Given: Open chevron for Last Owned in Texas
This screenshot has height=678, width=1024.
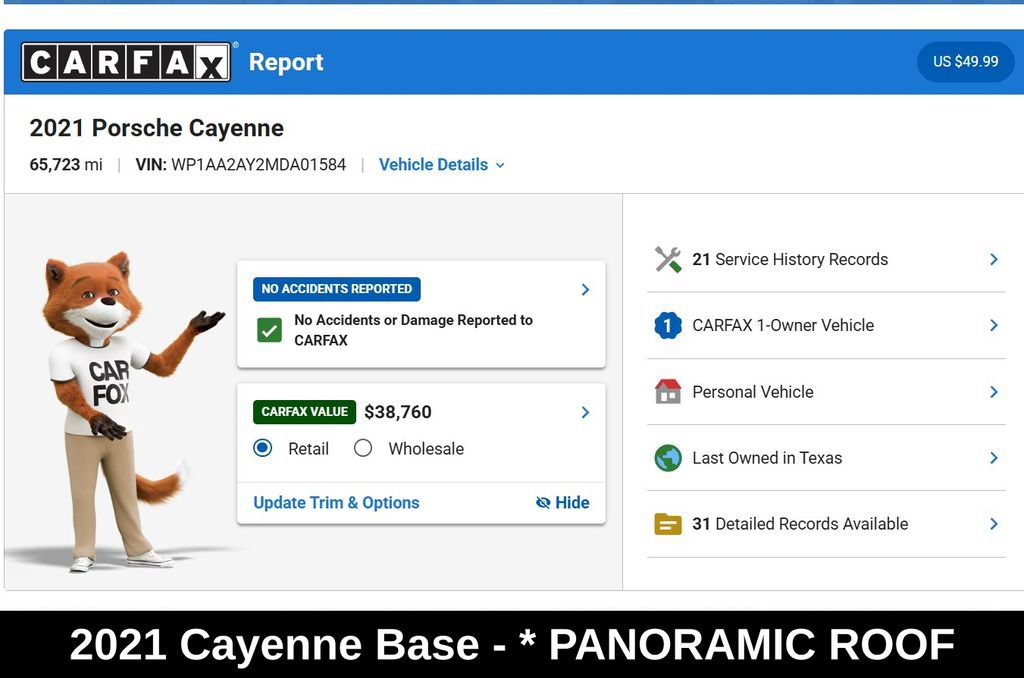Looking at the screenshot, I should (x=993, y=458).
